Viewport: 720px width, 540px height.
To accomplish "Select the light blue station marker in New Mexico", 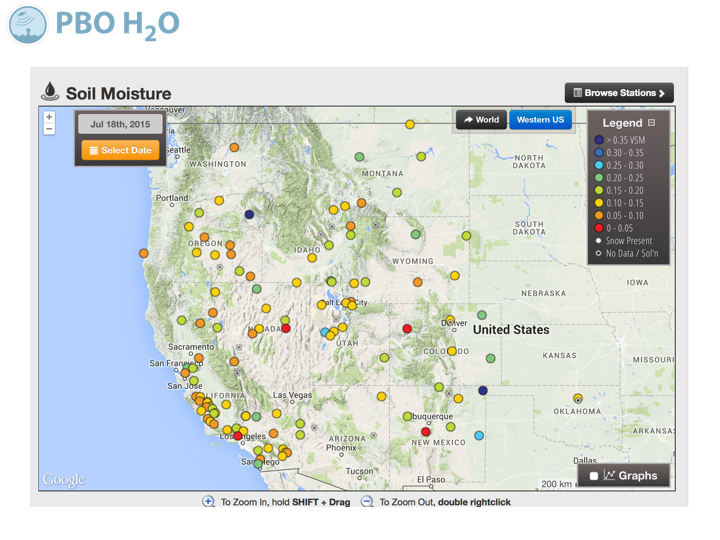I will tap(479, 435).
